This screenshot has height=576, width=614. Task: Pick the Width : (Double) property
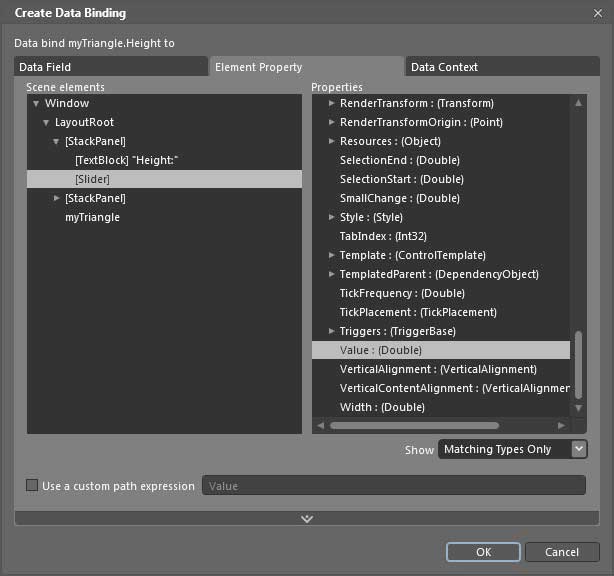382,407
